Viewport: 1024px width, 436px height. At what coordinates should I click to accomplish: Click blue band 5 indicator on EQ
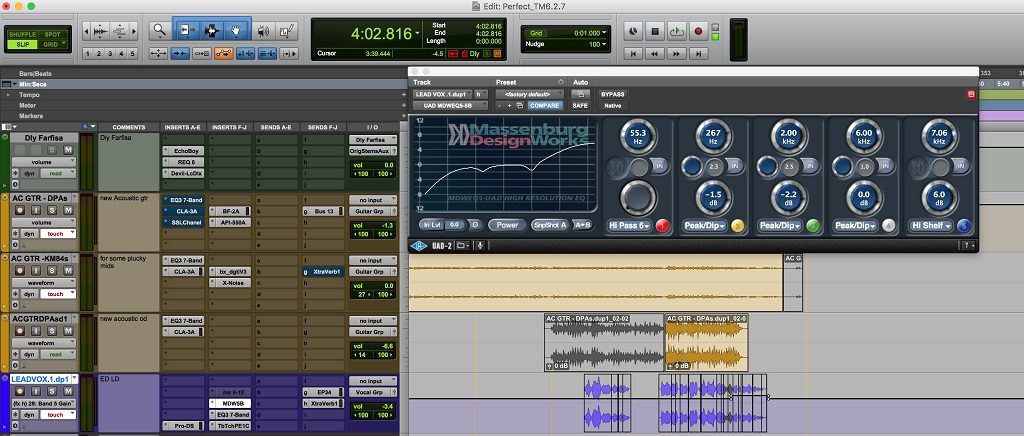pyautogui.click(x=964, y=226)
